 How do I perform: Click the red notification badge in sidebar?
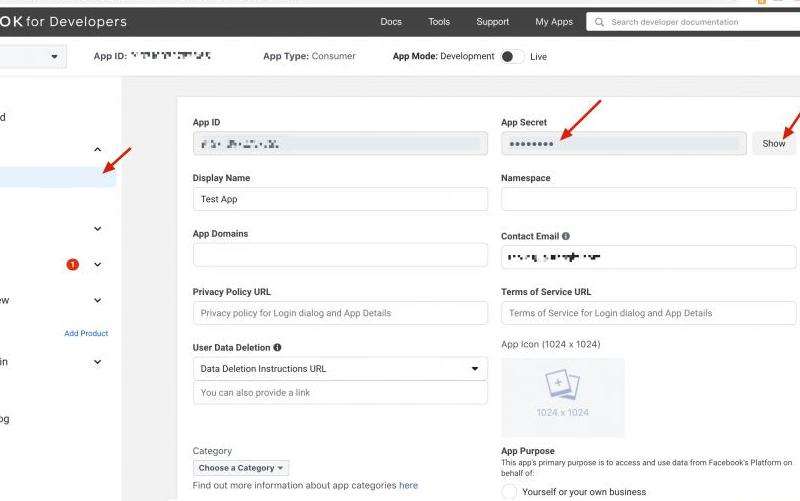(72, 265)
